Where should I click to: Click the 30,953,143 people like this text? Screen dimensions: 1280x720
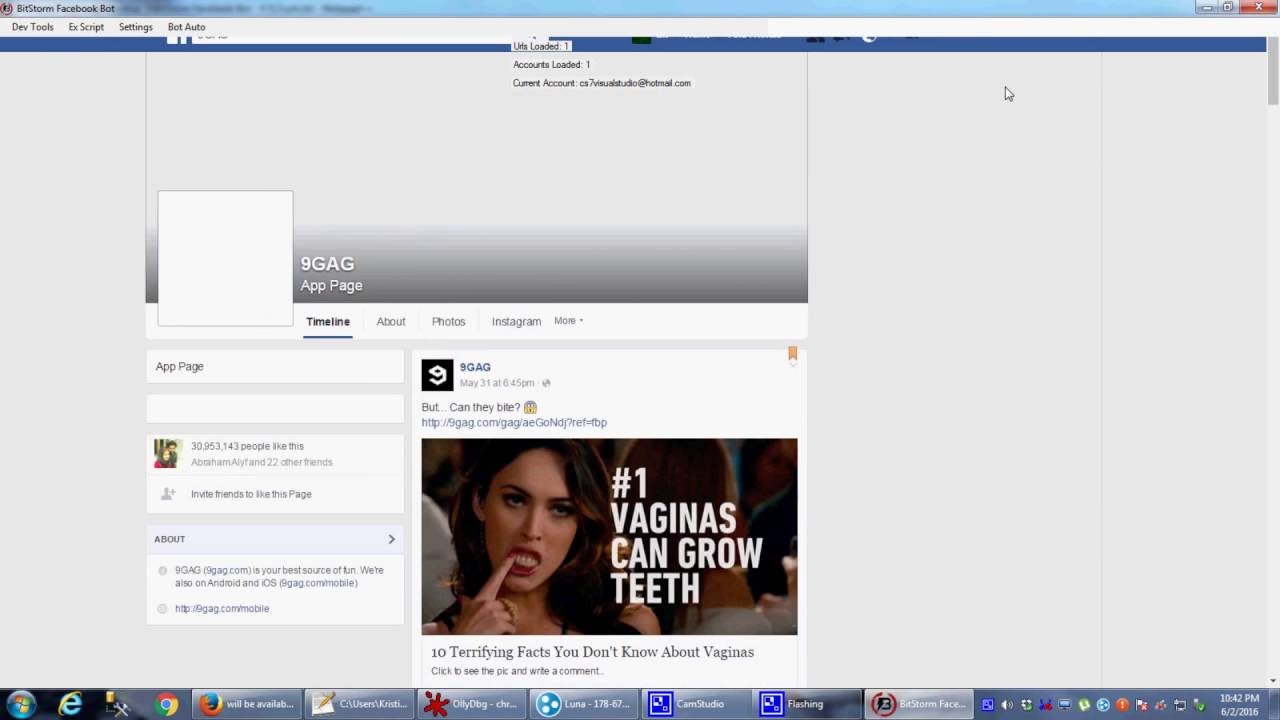tap(247, 446)
